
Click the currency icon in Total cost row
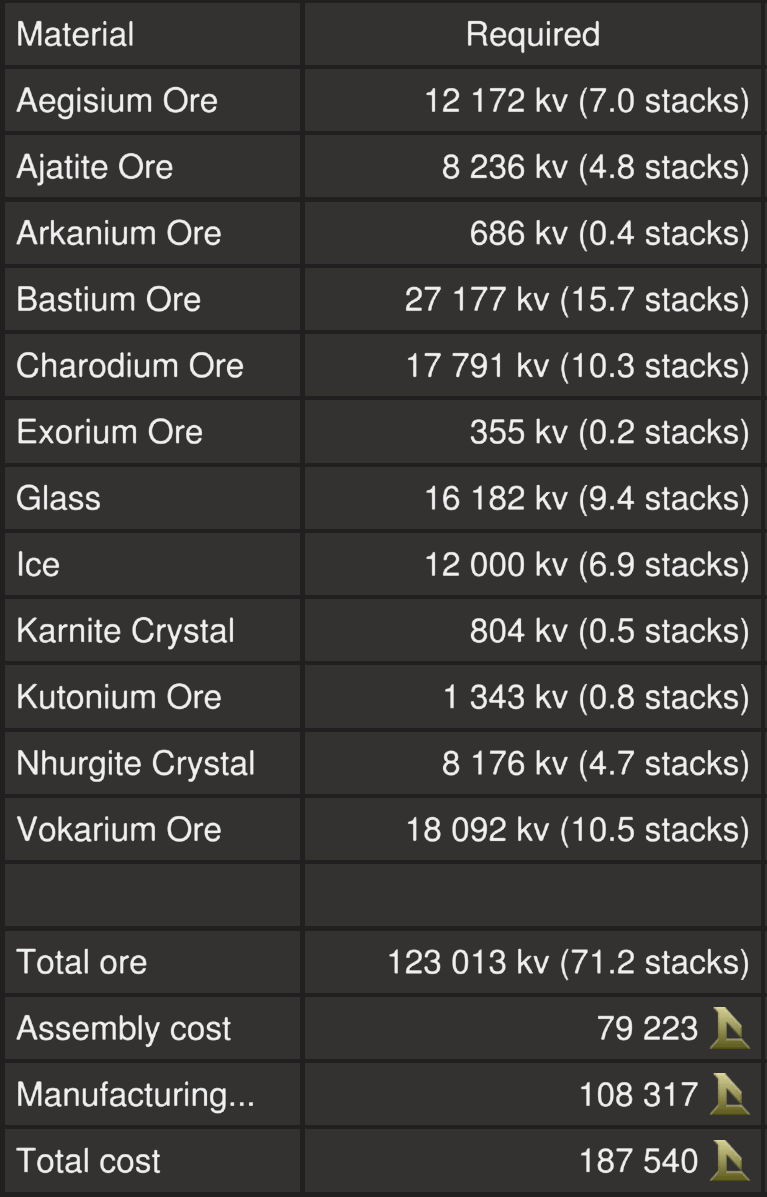729,1161
